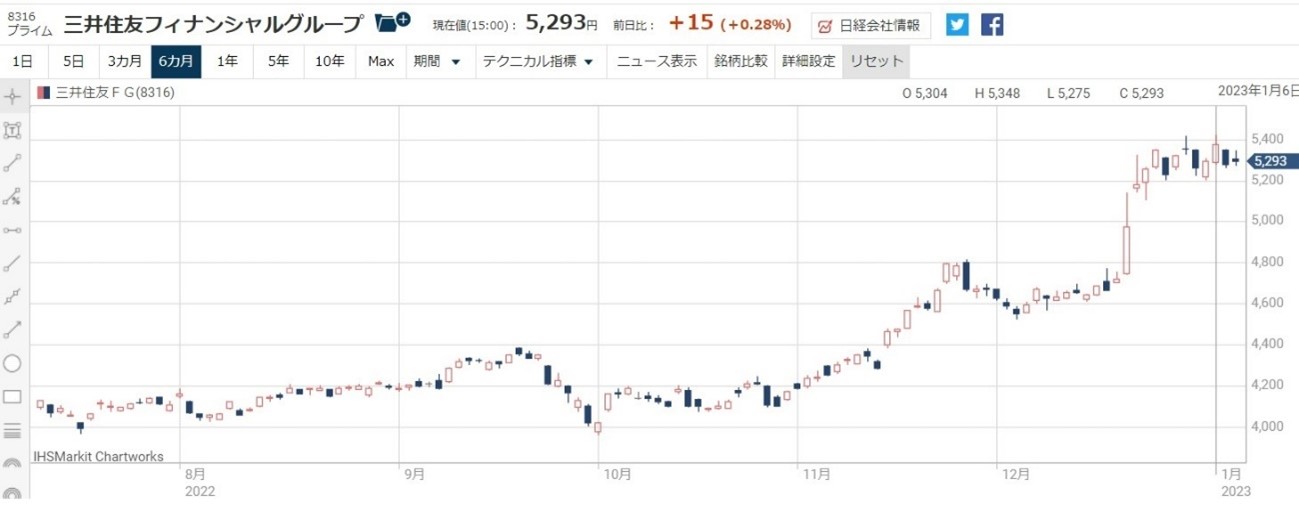1299x512 pixels.
Task: Select the crosshair cursor tool
Action: [x=12, y=97]
